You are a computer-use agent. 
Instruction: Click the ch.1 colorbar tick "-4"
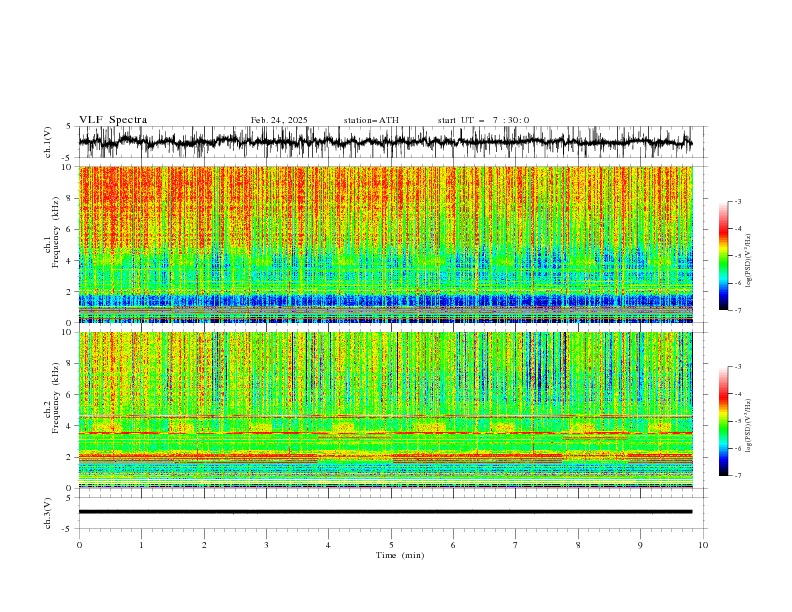[x=738, y=229]
